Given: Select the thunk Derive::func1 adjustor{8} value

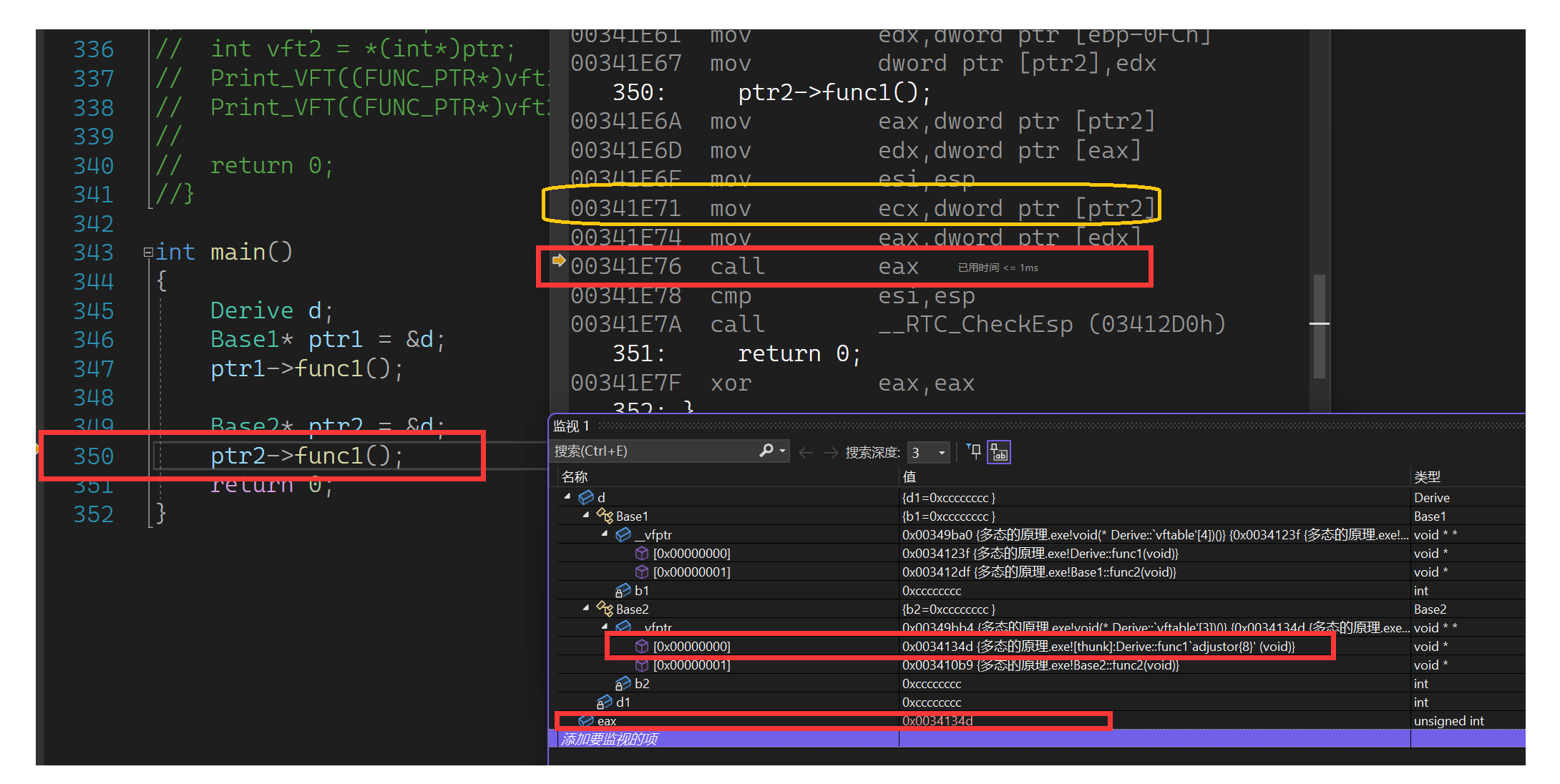Looking at the screenshot, I should [1098, 646].
